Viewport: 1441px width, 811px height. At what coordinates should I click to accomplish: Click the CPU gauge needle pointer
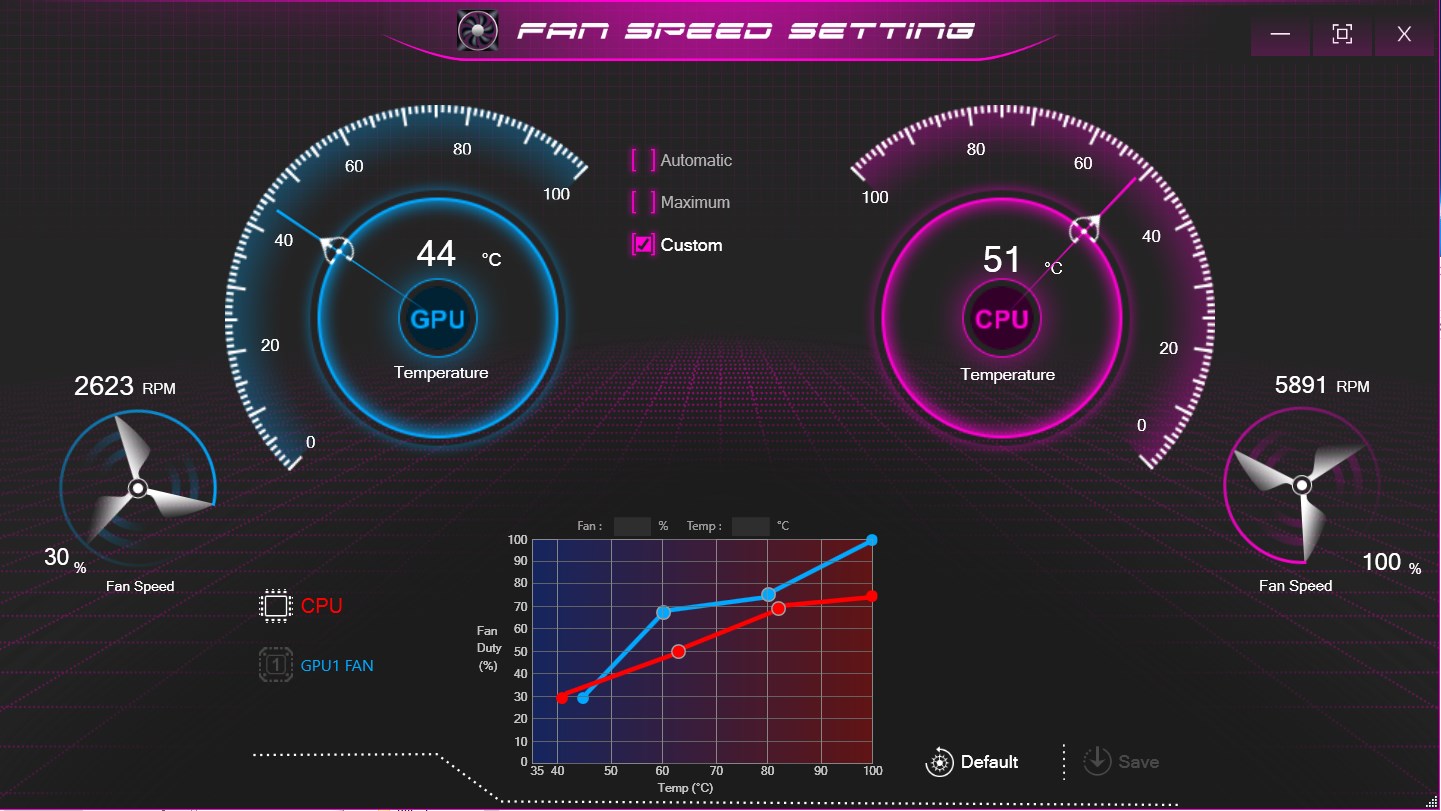[1083, 231]
